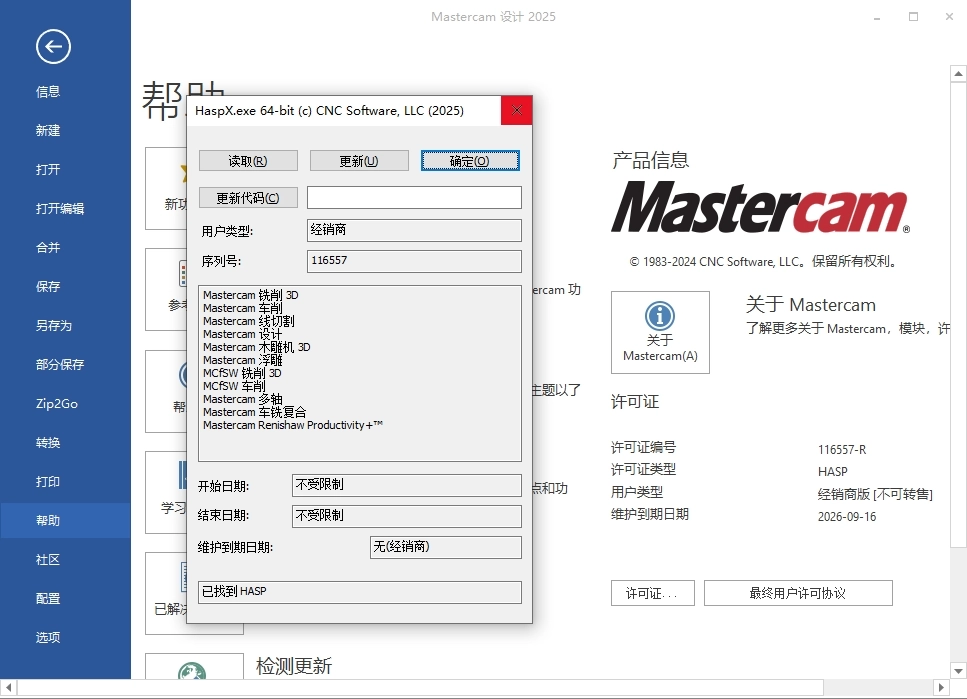967x699 pixels.
Task: Click the 更新代码(C) button
Action: tap(248, 198)
